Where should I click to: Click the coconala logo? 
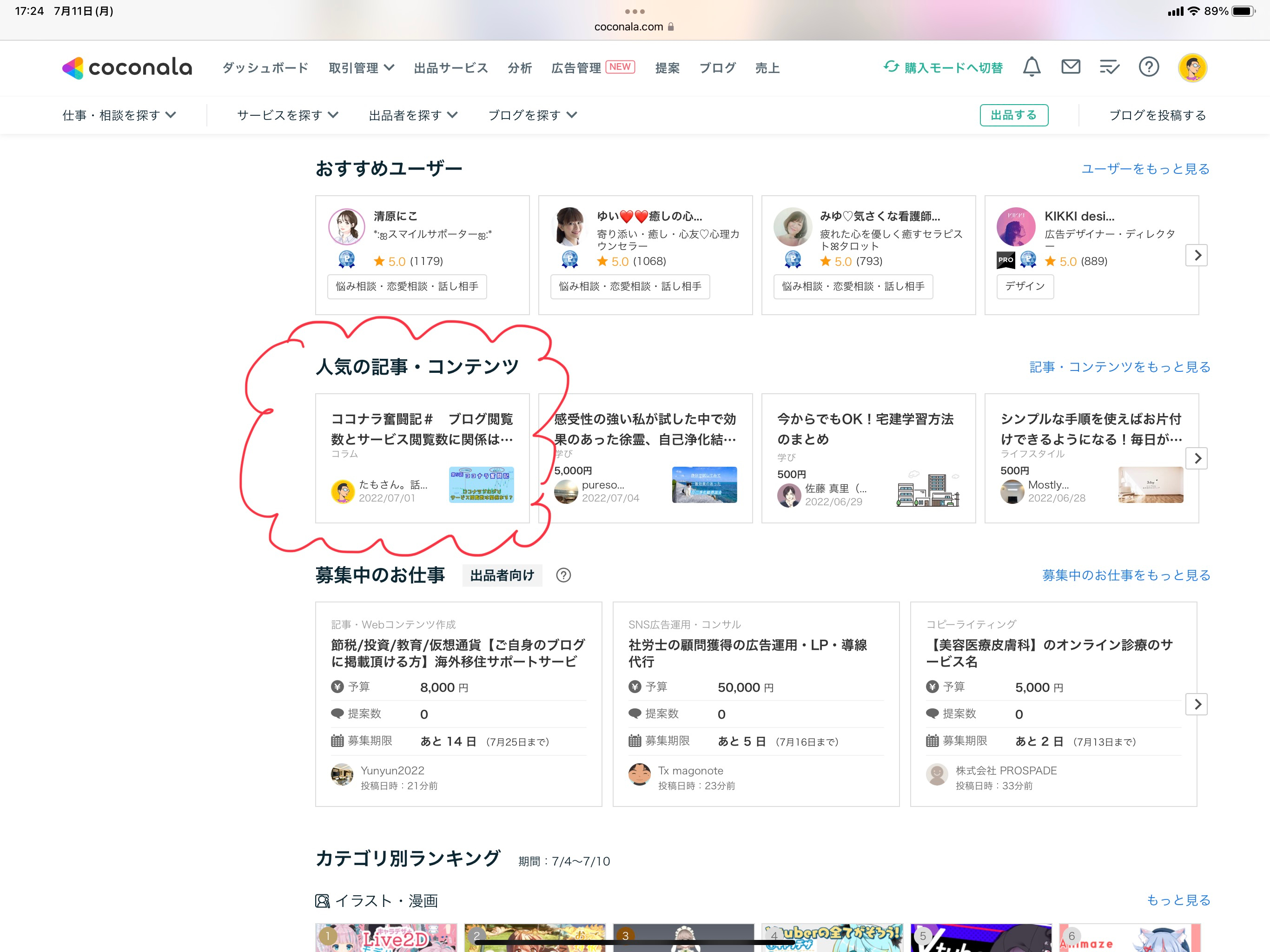point(127,68)
